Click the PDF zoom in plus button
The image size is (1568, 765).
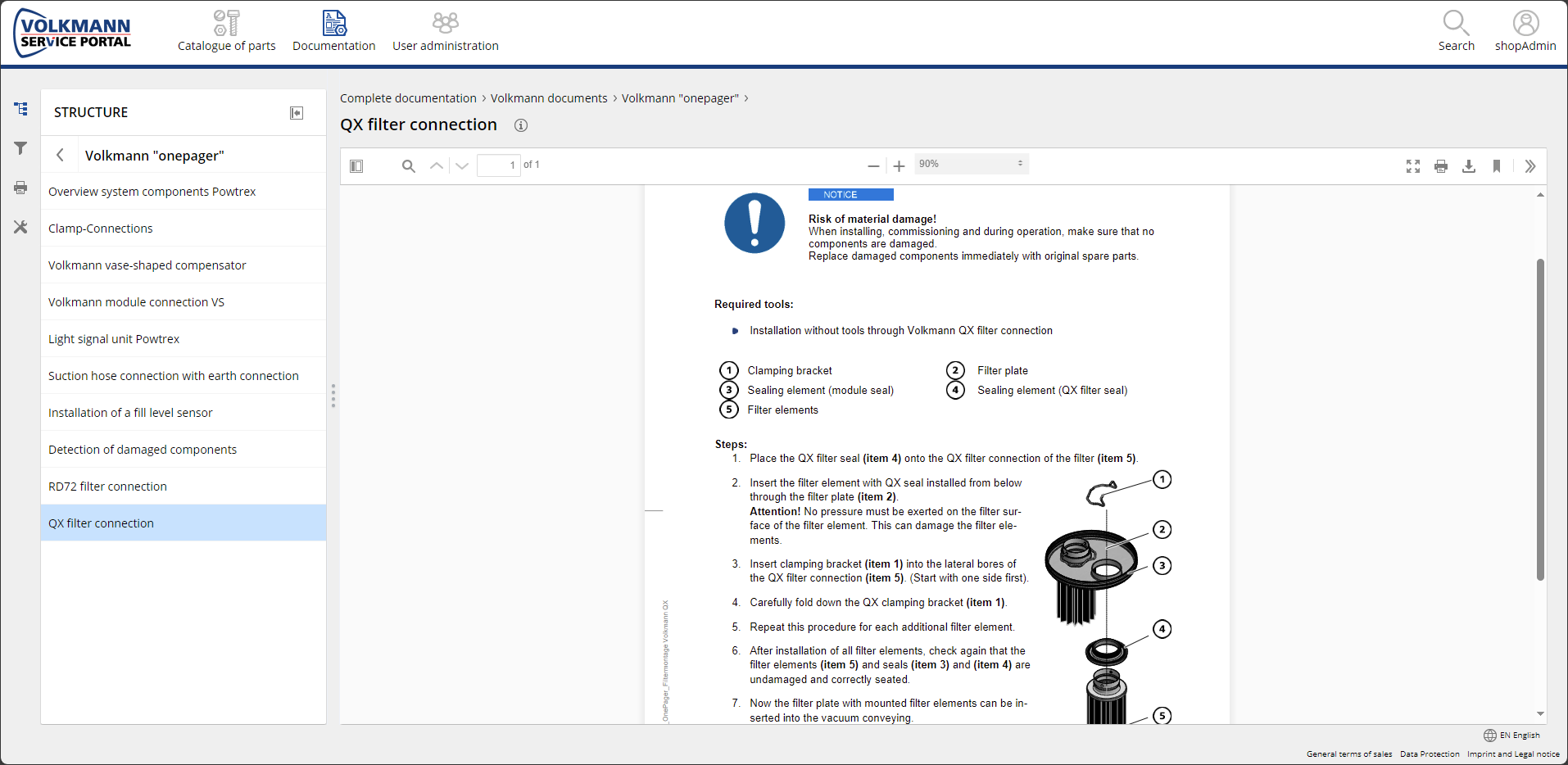[899, 166]
